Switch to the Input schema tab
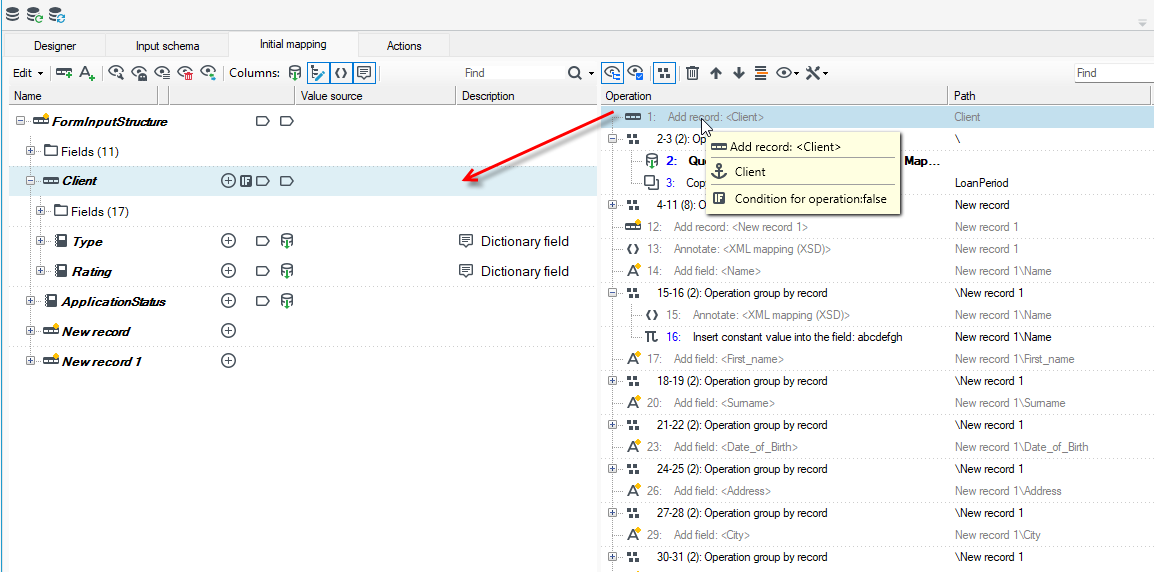This screenshot has height=572, width=1154. (x=167, y=46)
